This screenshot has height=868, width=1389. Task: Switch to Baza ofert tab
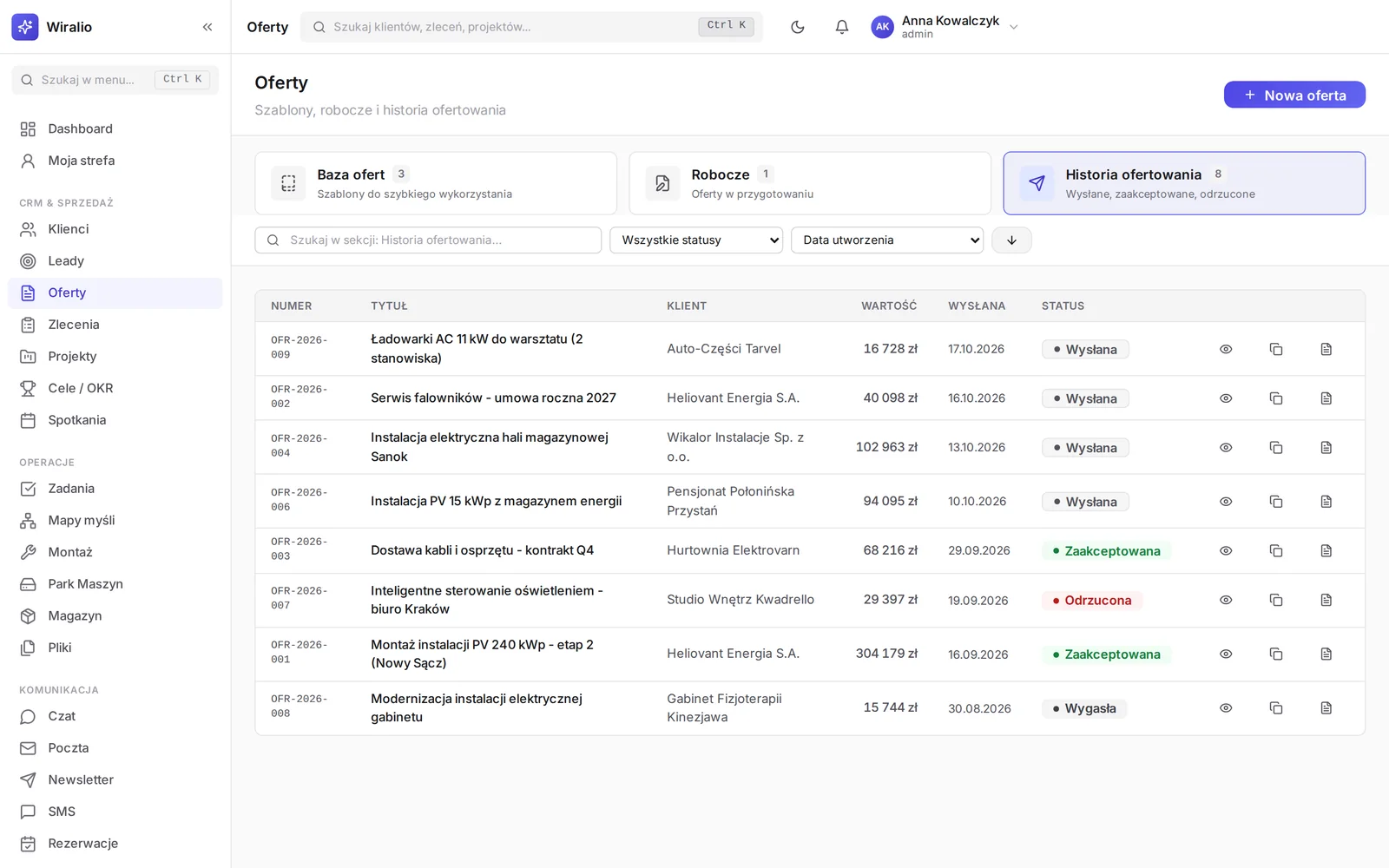click(436, 183)
